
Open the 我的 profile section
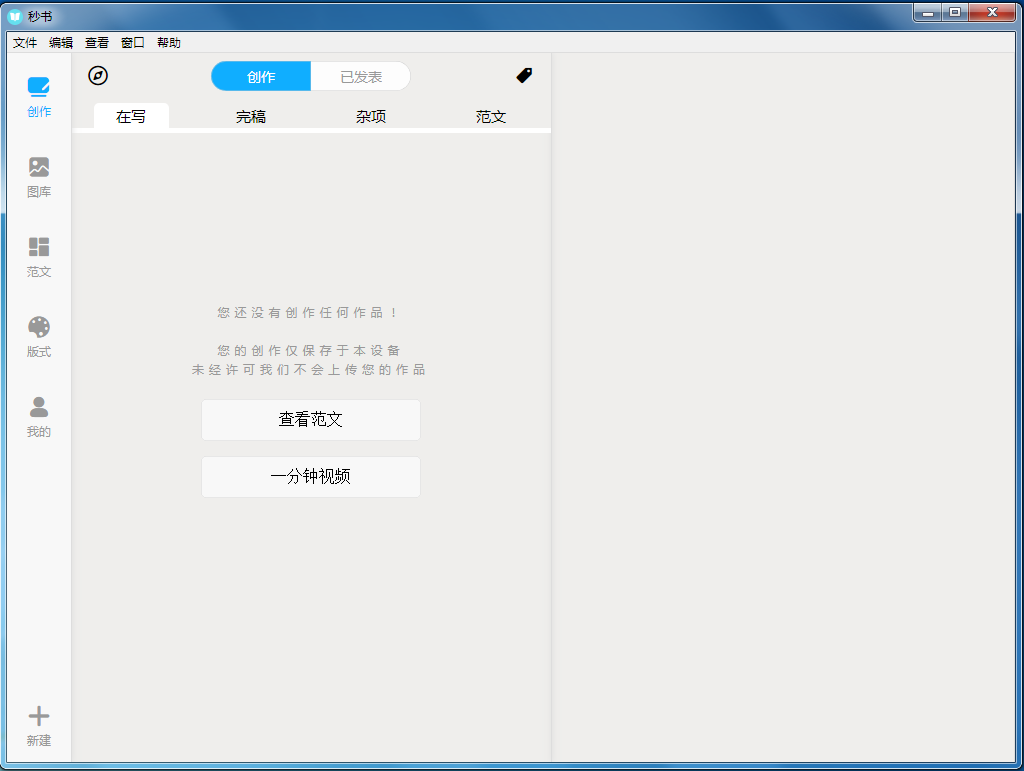pos(39,418)
